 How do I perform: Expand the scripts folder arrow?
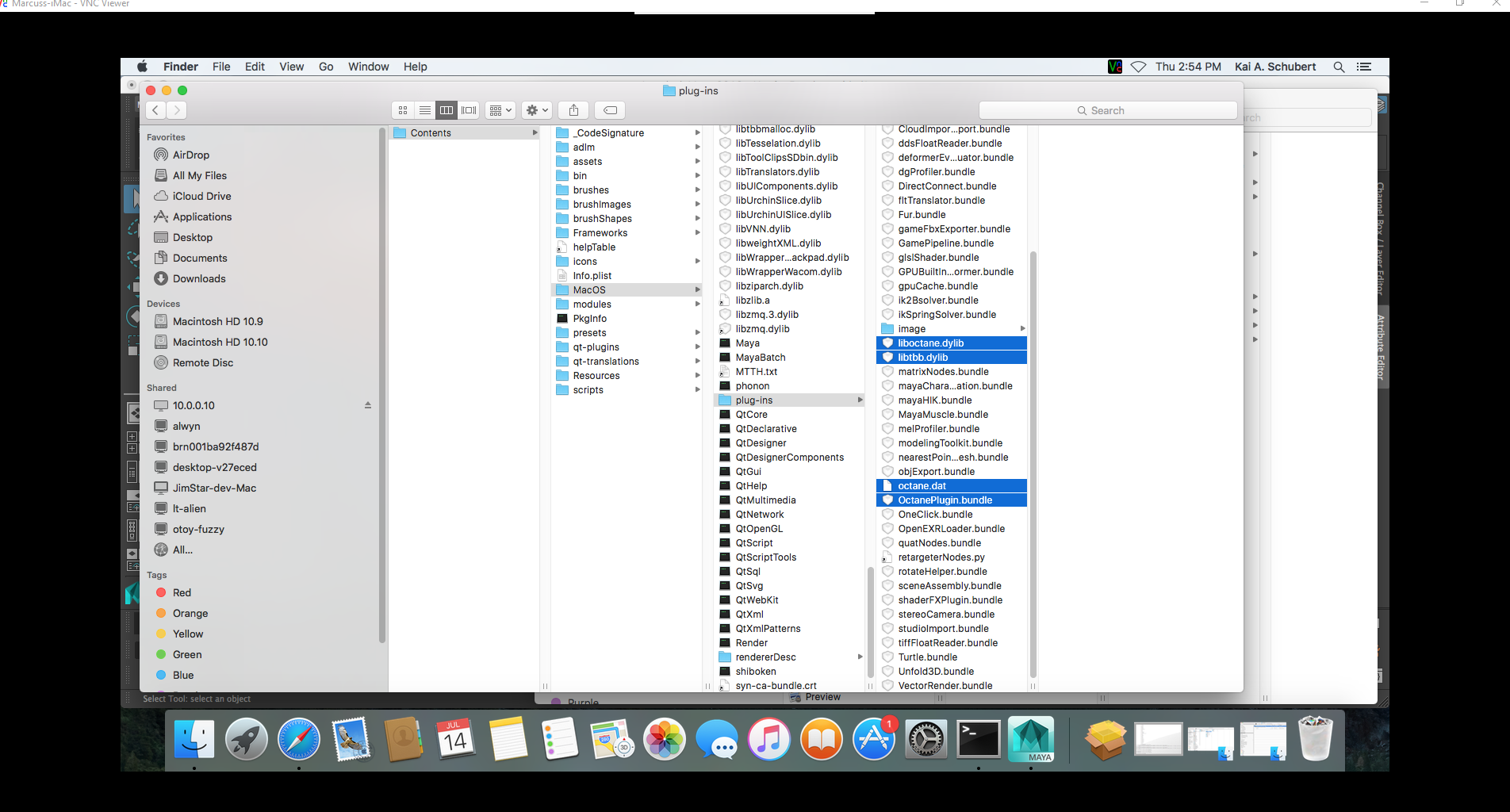698,390
